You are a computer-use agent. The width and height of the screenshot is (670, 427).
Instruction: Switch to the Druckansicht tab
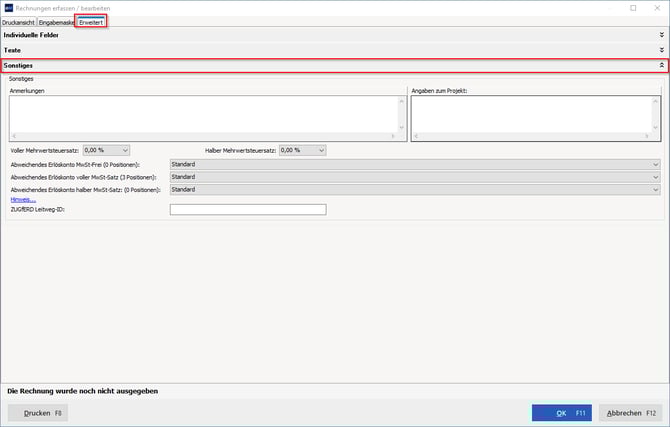18,21
